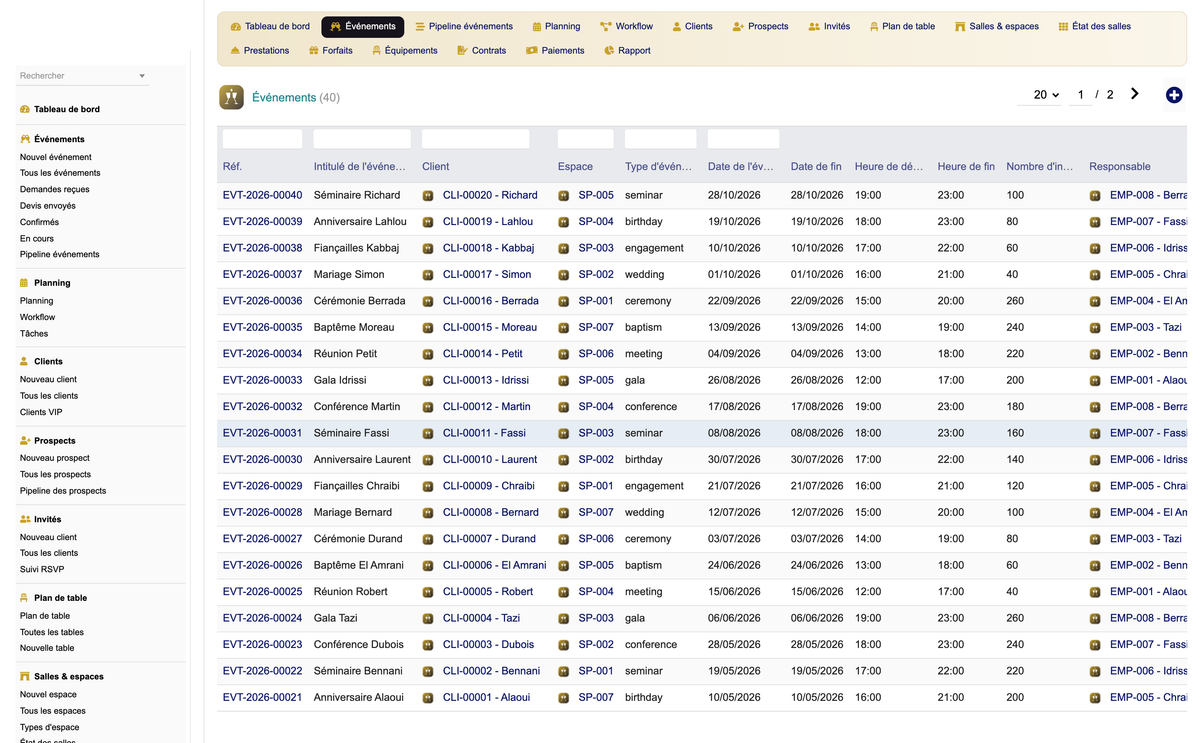Click the Salles & espaces icon in sidebar
Viewport: 1200px width, 743px height.
[25, 676]
